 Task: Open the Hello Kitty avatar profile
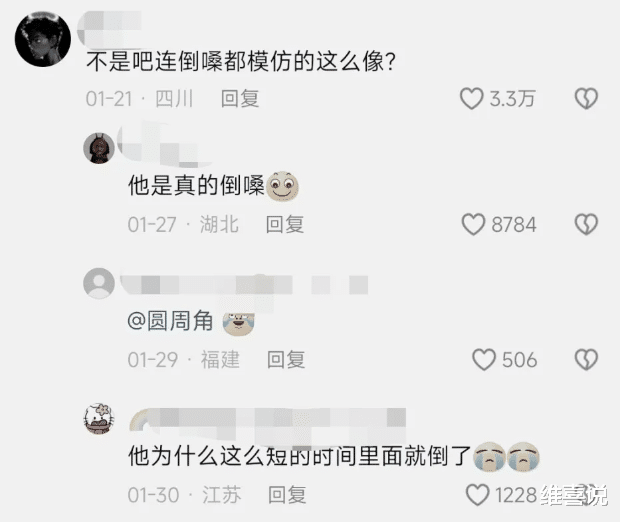(x=99, y=418)
